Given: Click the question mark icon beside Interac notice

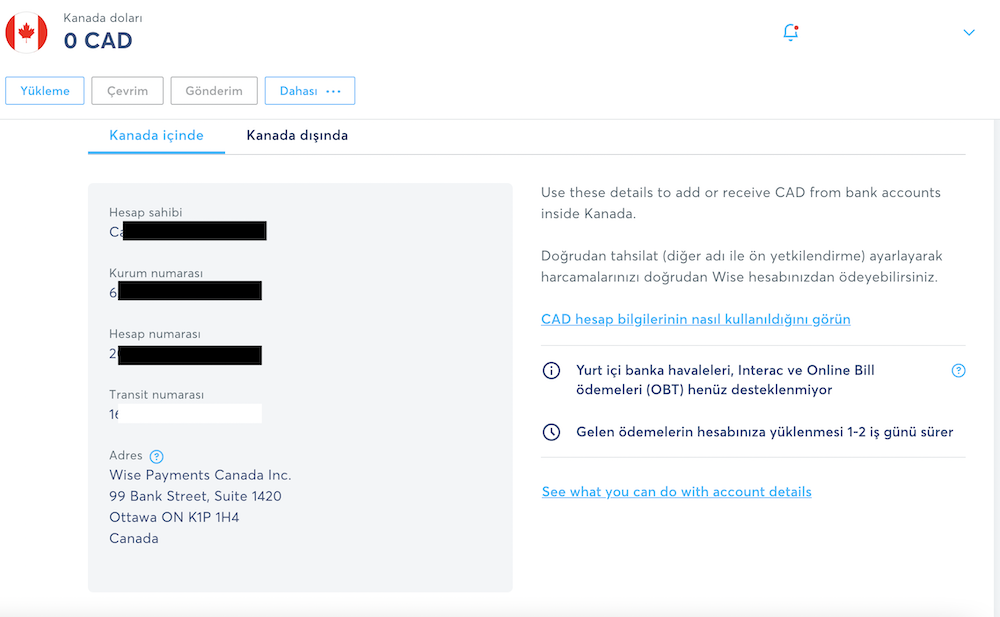Looking at the screenshot, I should (959, 371).
